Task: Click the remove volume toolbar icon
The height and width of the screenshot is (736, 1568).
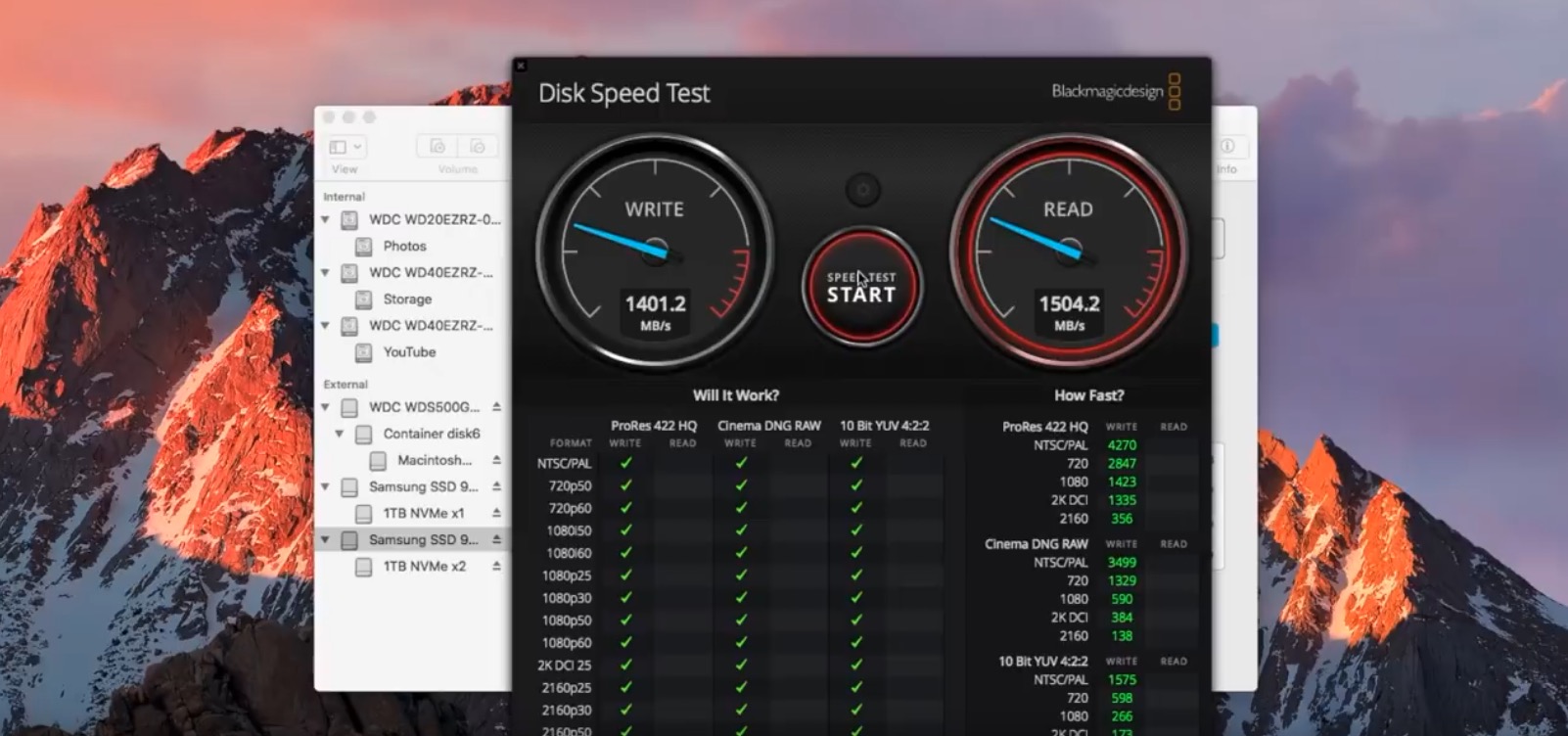Action: point(478,147)
